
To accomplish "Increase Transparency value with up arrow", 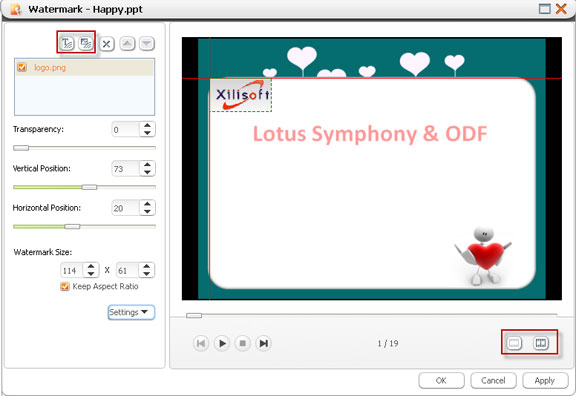I will click(147, 126).
